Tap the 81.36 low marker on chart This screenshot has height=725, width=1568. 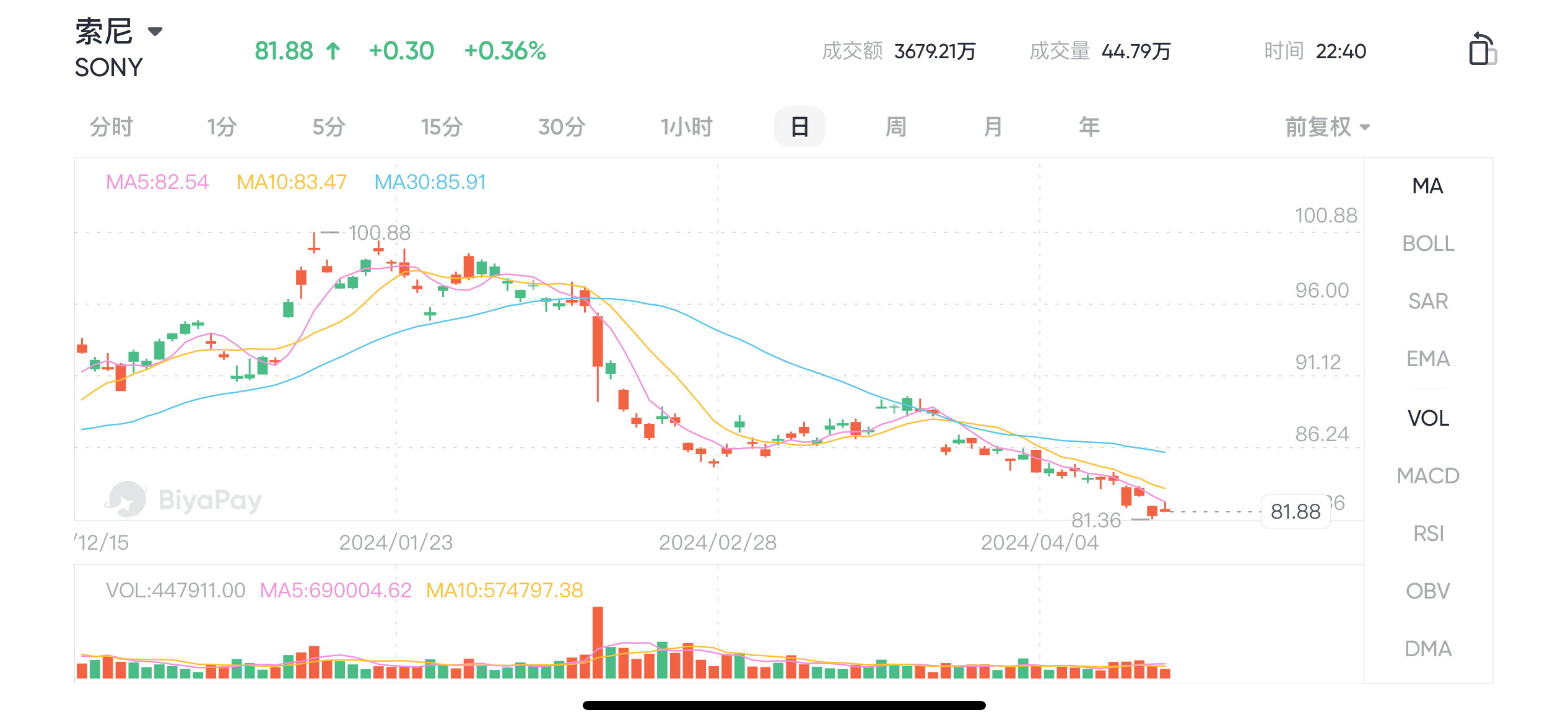point(1096,521)
